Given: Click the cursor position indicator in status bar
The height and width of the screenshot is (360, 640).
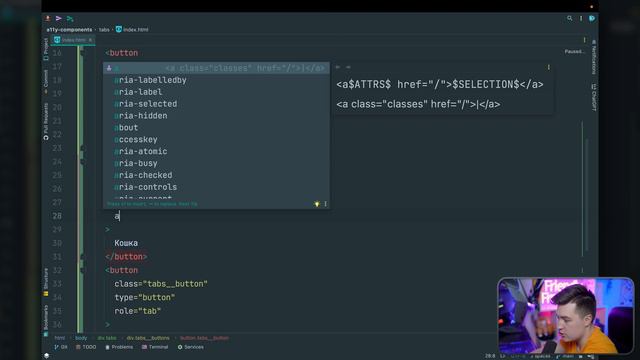Looking at the screenshot, I should [x=490, y=356].
